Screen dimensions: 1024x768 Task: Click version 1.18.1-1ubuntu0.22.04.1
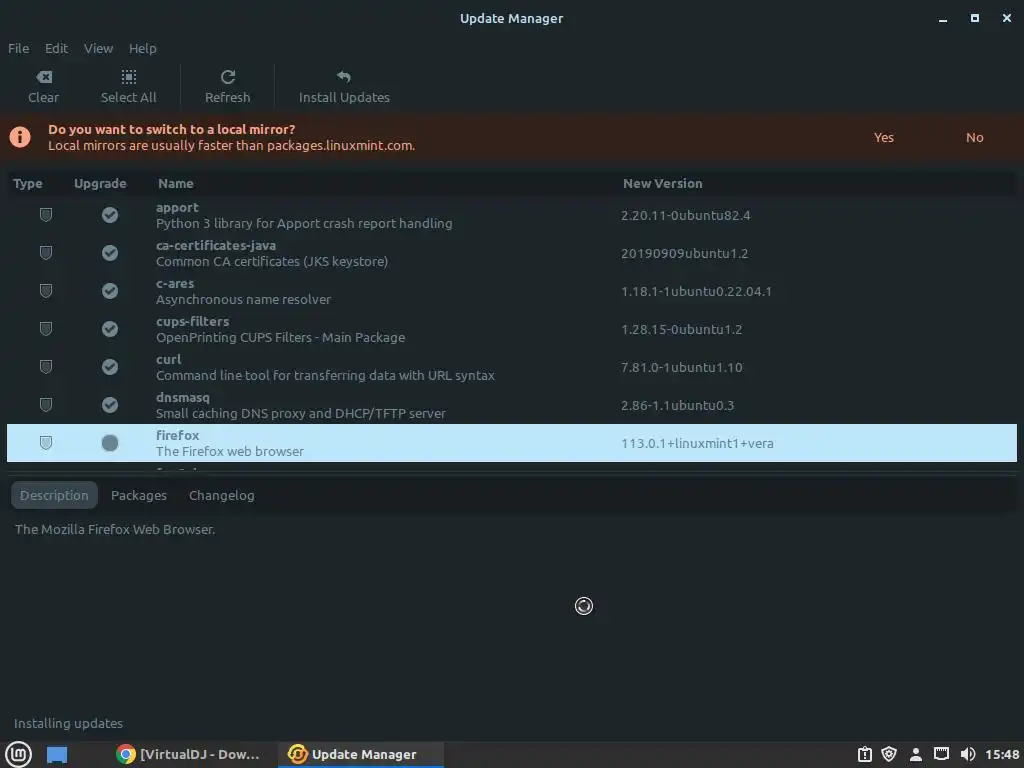coord(696,291)
